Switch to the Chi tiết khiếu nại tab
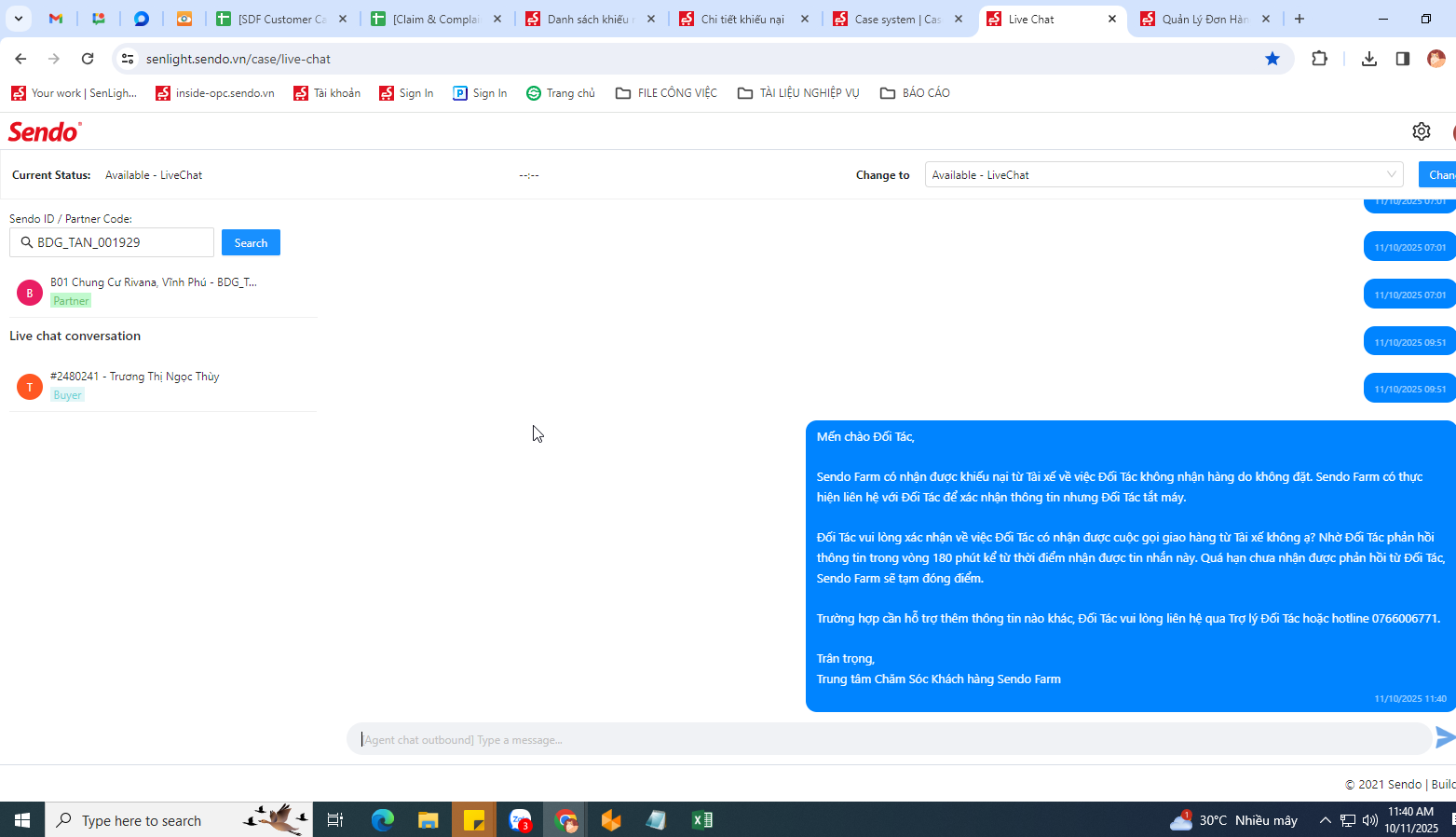Screen dimensions: 1456x837 pyautogui.click(x=743, y=19)
